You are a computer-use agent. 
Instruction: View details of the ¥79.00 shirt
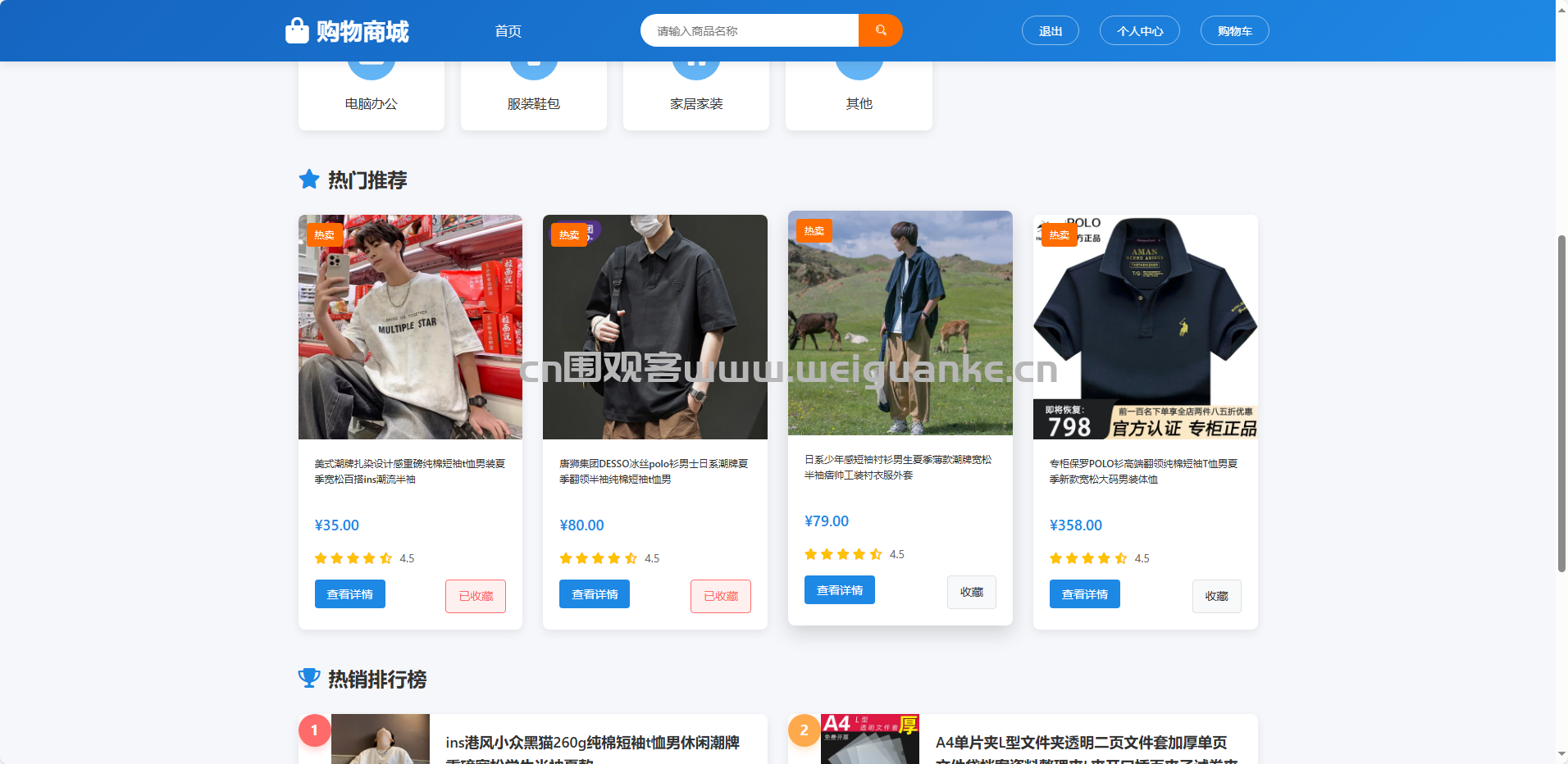[840, 590]
